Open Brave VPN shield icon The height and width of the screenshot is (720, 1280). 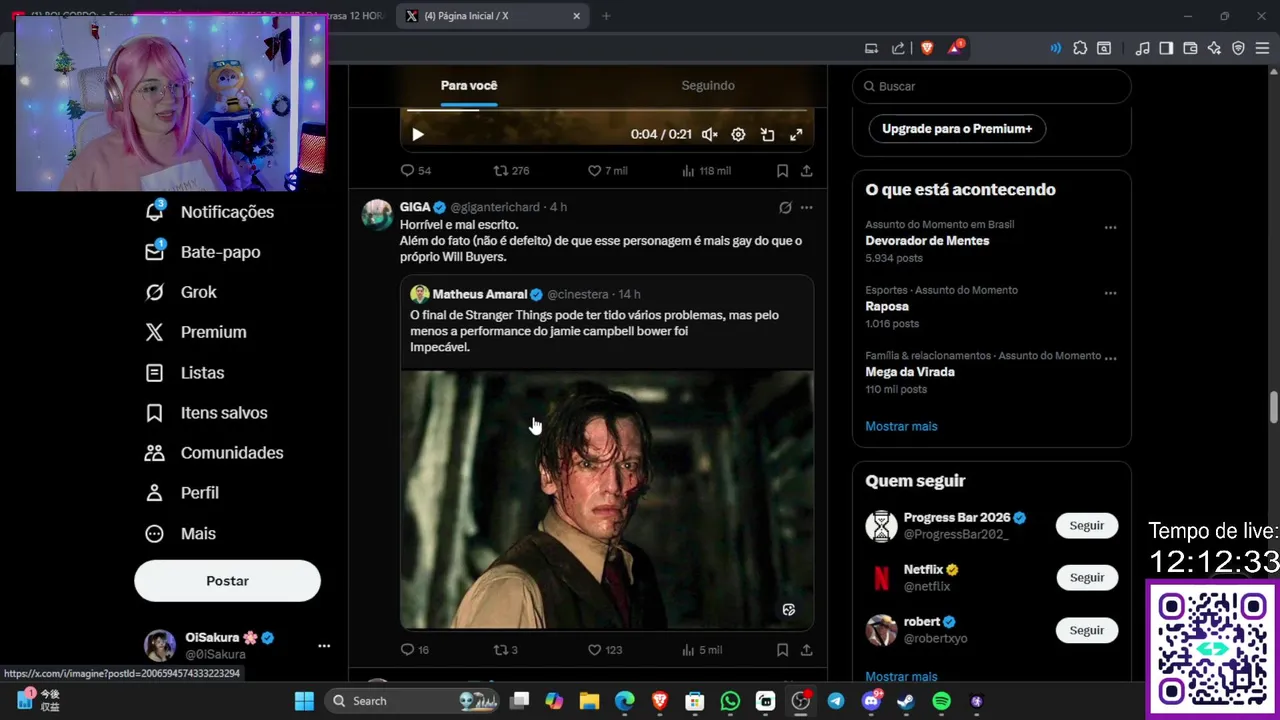coord(1238,48)
